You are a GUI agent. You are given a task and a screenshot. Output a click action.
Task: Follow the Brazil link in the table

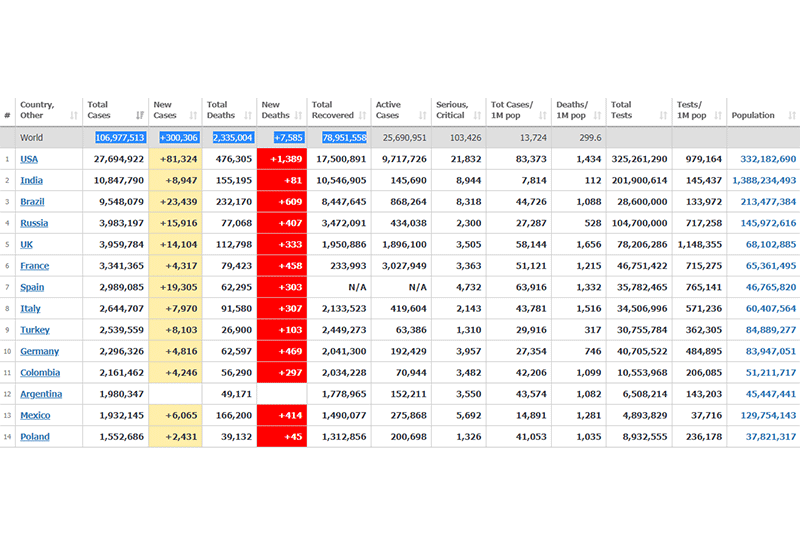click(x=33, y=202)
